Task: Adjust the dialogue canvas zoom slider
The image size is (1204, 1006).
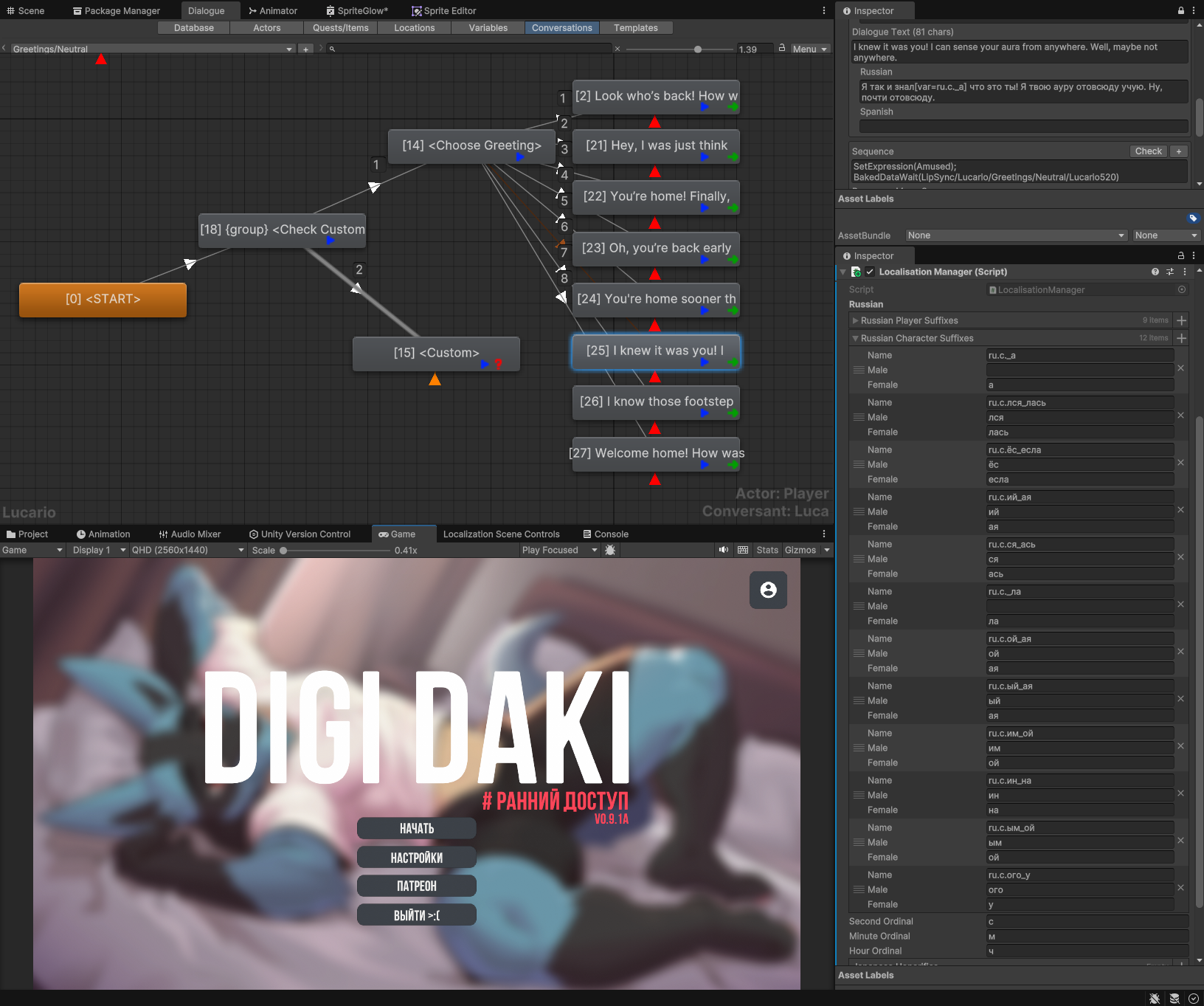Action: click(x=698, y=49)
